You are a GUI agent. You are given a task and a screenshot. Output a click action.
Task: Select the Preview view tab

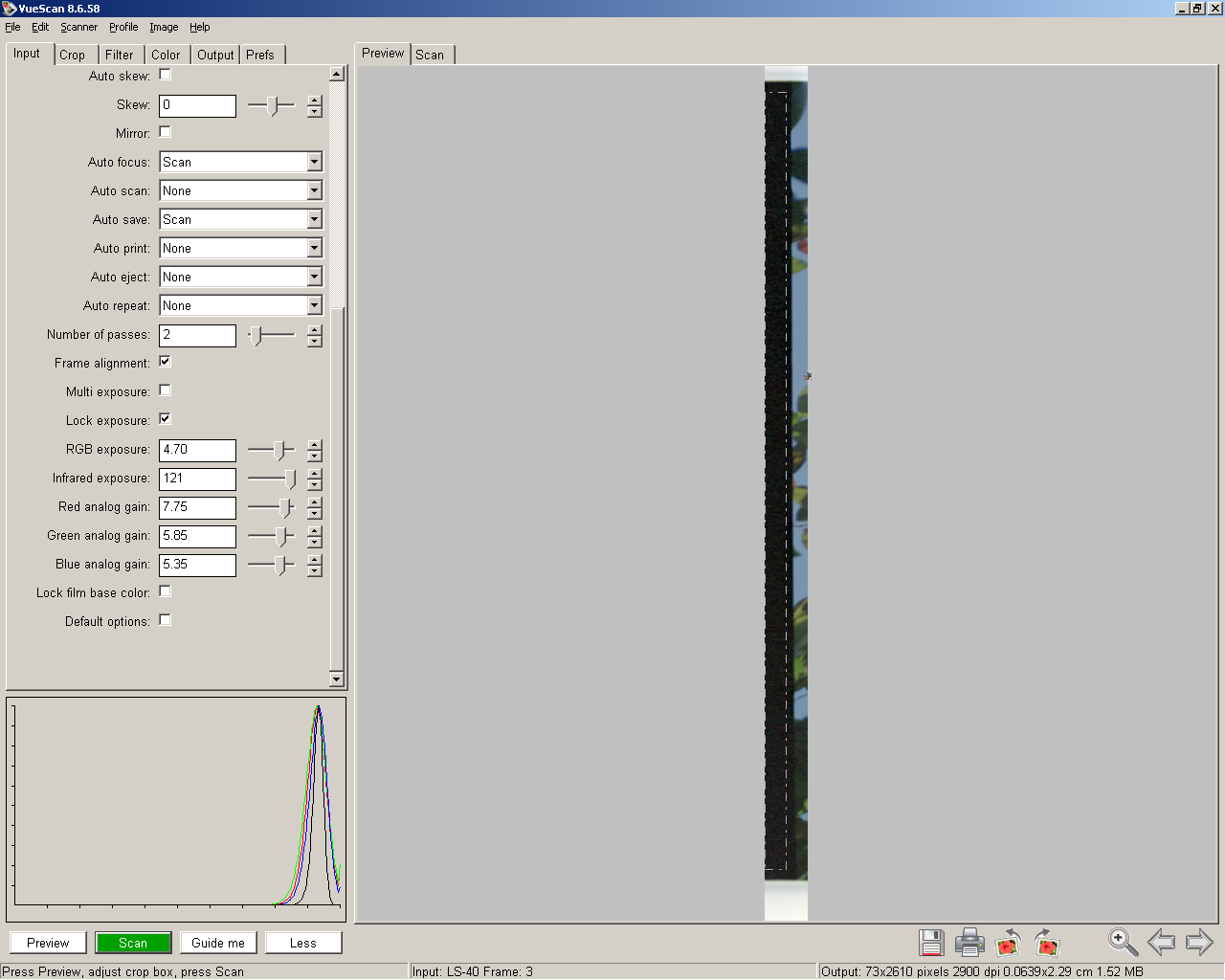[383, 54]
